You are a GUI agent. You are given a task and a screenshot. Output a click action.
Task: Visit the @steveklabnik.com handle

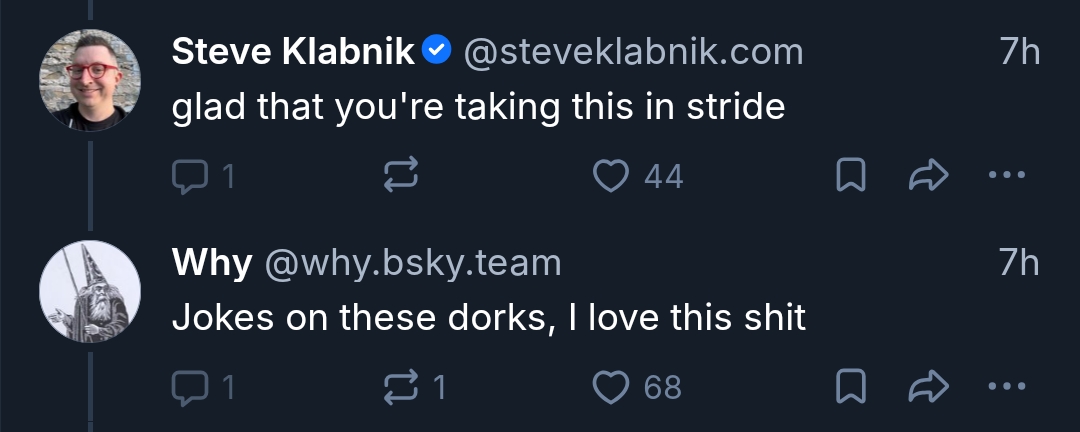tap(633, 52)
